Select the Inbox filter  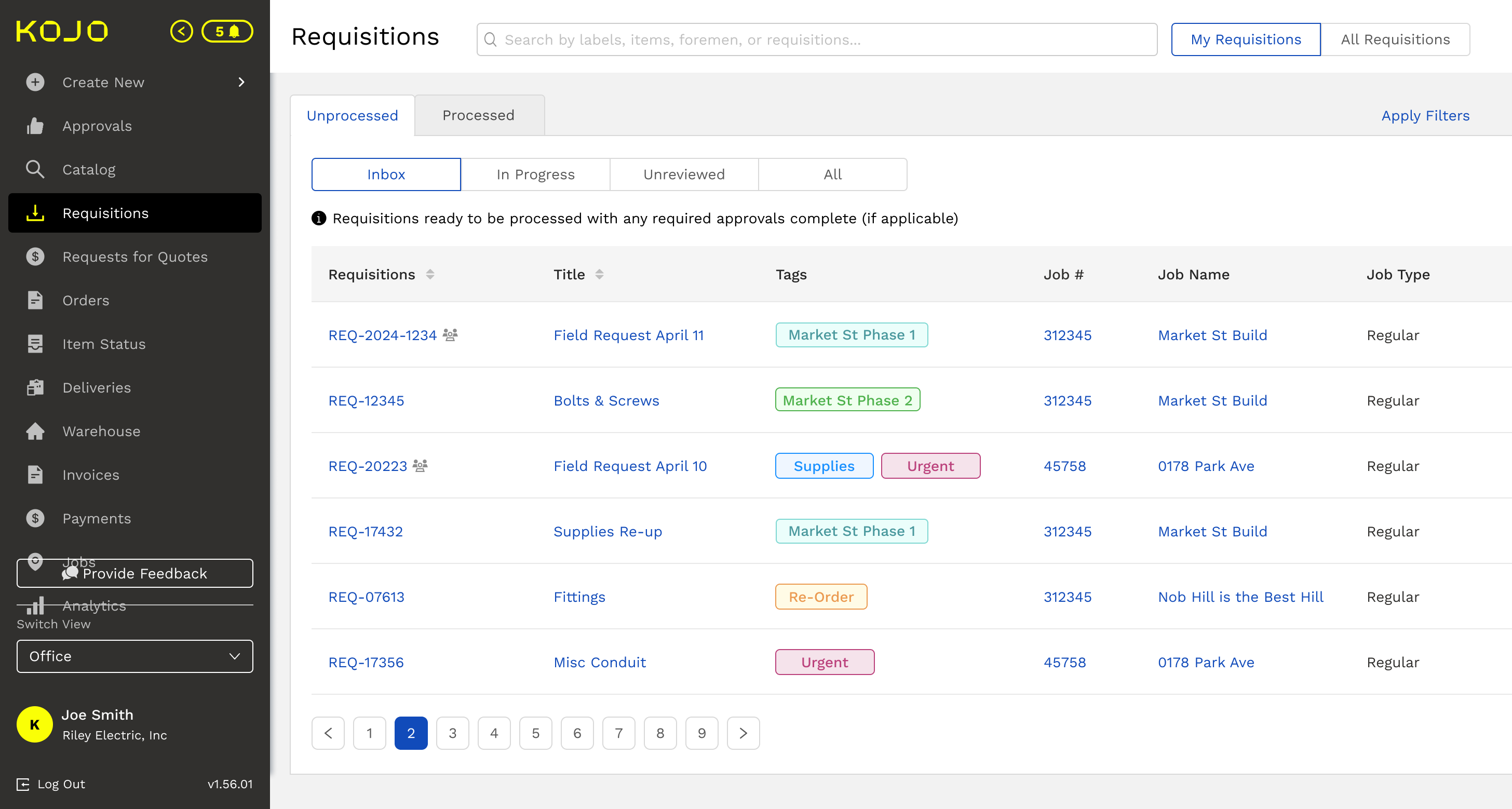[x=386, y=174]
